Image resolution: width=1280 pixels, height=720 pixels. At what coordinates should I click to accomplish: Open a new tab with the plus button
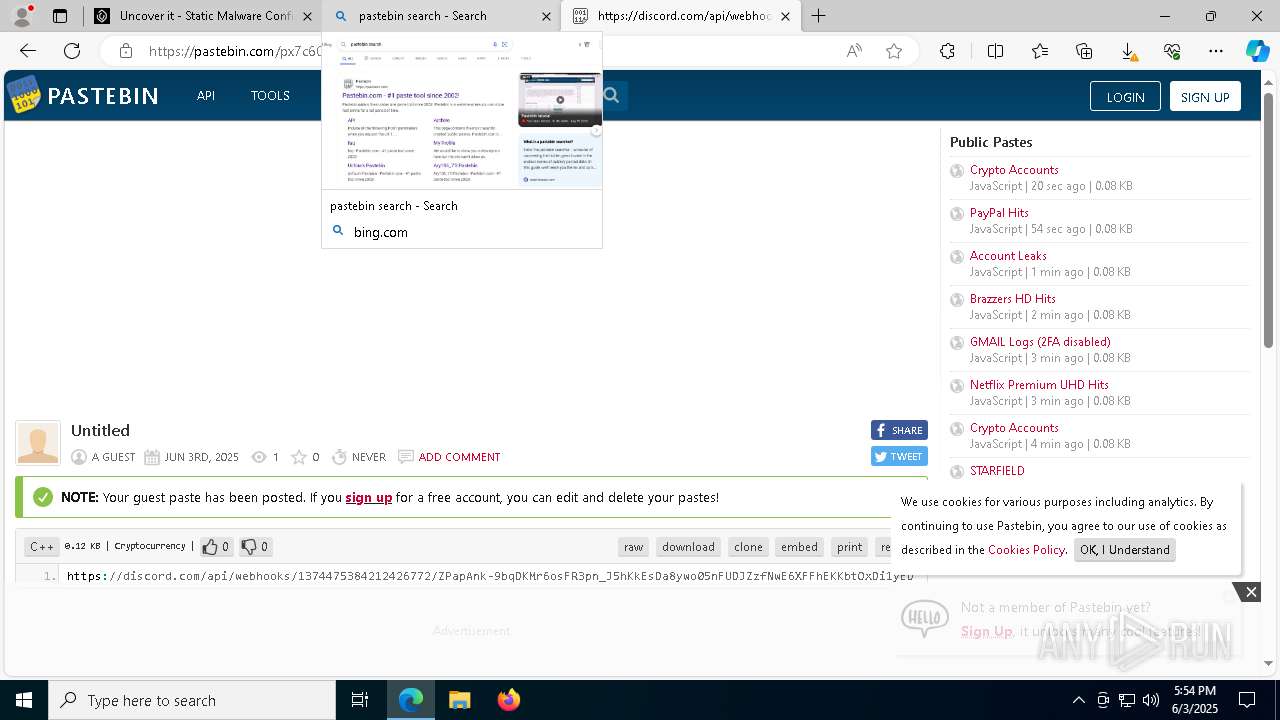(819, 16)
